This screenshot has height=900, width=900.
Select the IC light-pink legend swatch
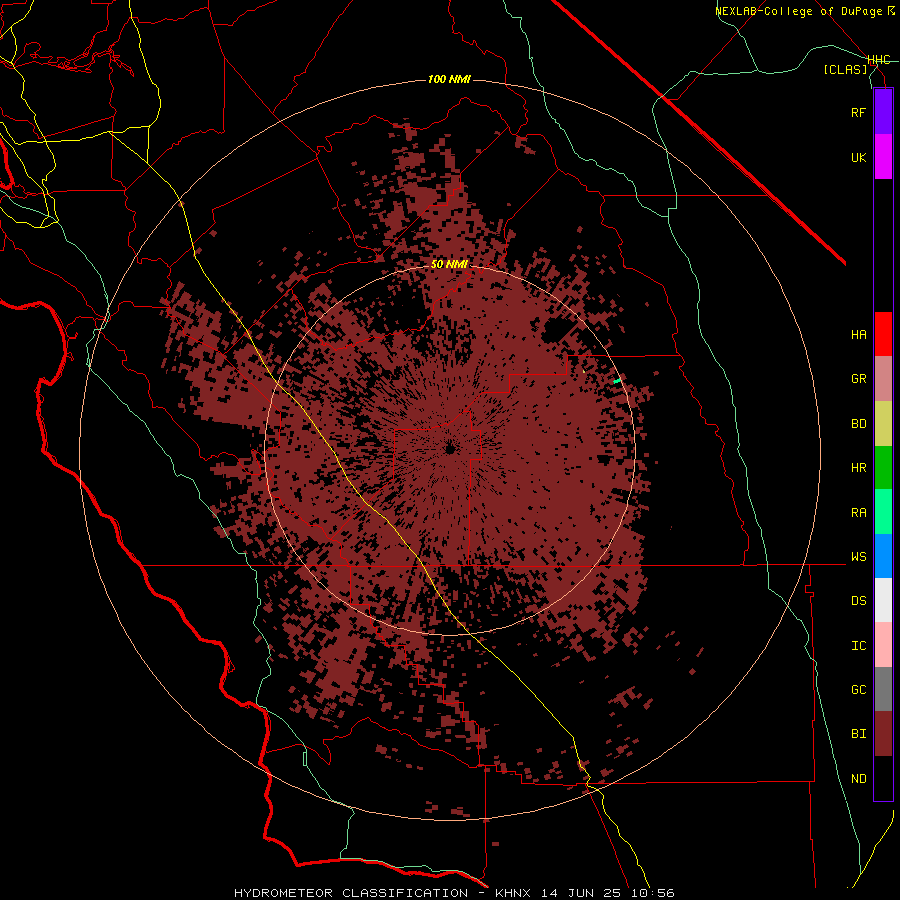(x=883, y=645)
